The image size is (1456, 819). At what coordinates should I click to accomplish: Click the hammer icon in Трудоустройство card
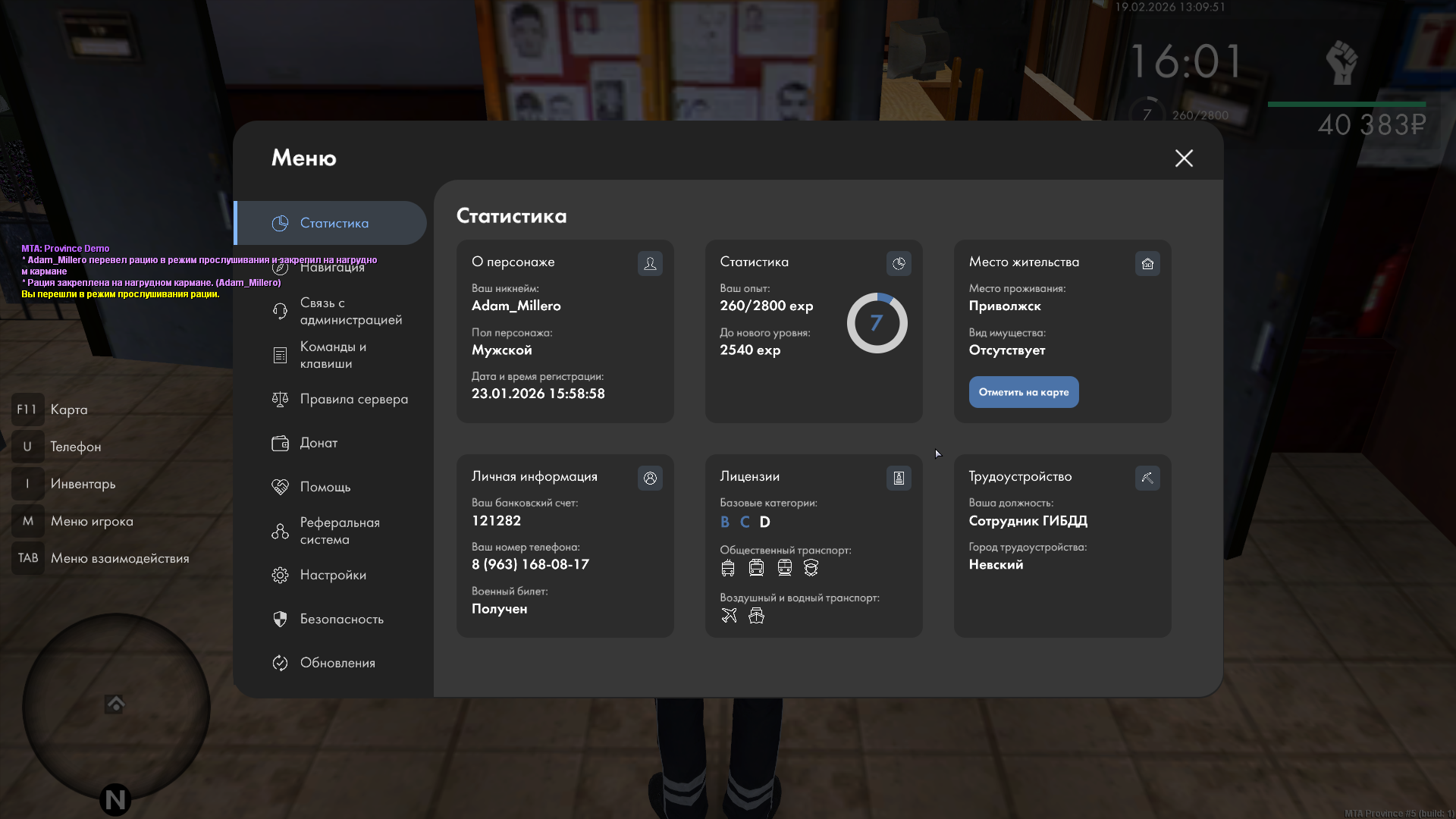click(x=1147, y=478)
